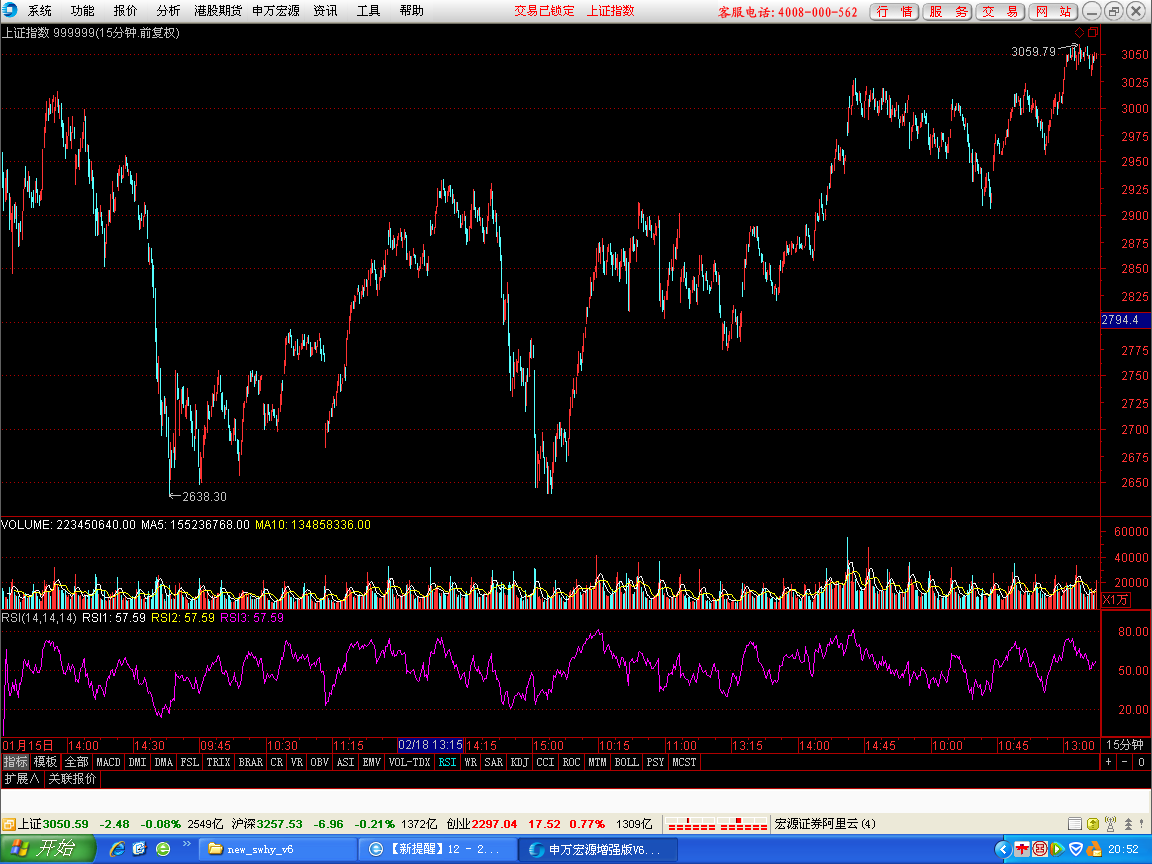1152x864 pixels.
Task: Click the plus zoom button beside indicator tabs
Action: pyautogui.click(x=1109, y=762)
